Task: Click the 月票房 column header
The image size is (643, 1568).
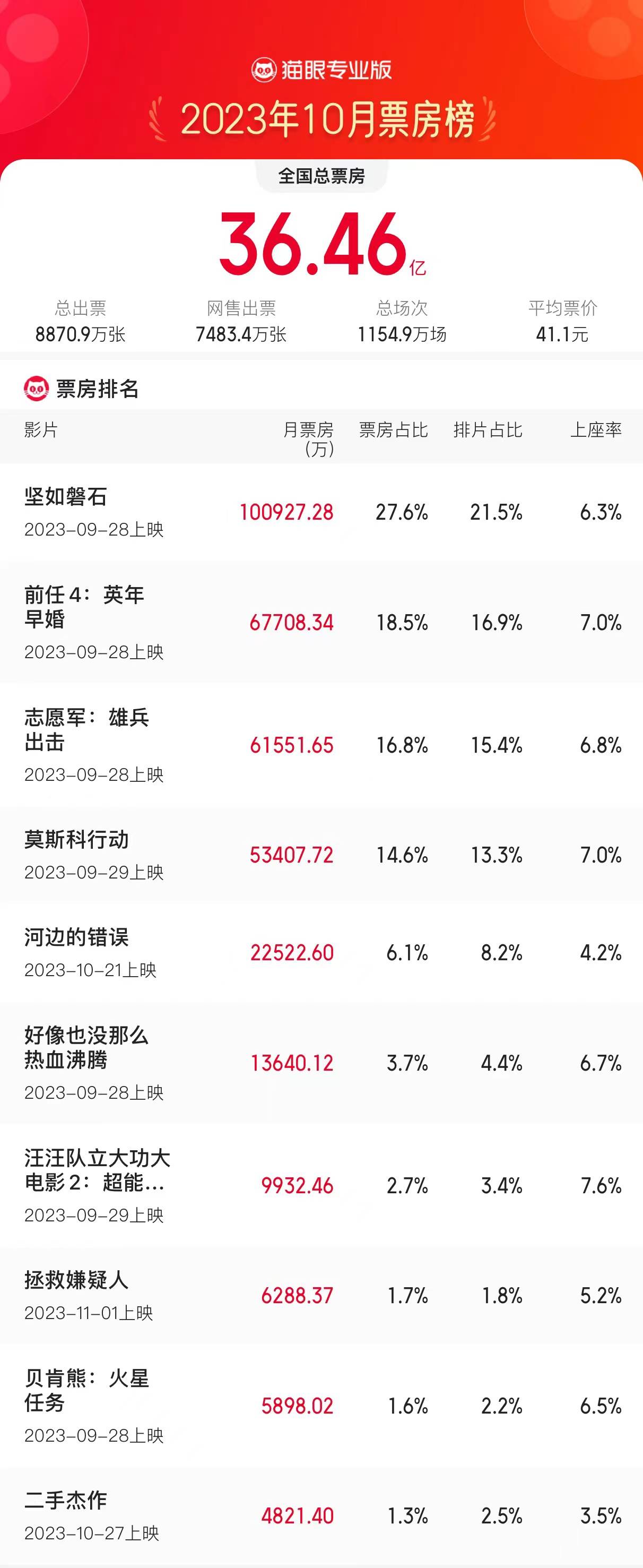Action: coord(308,438)
